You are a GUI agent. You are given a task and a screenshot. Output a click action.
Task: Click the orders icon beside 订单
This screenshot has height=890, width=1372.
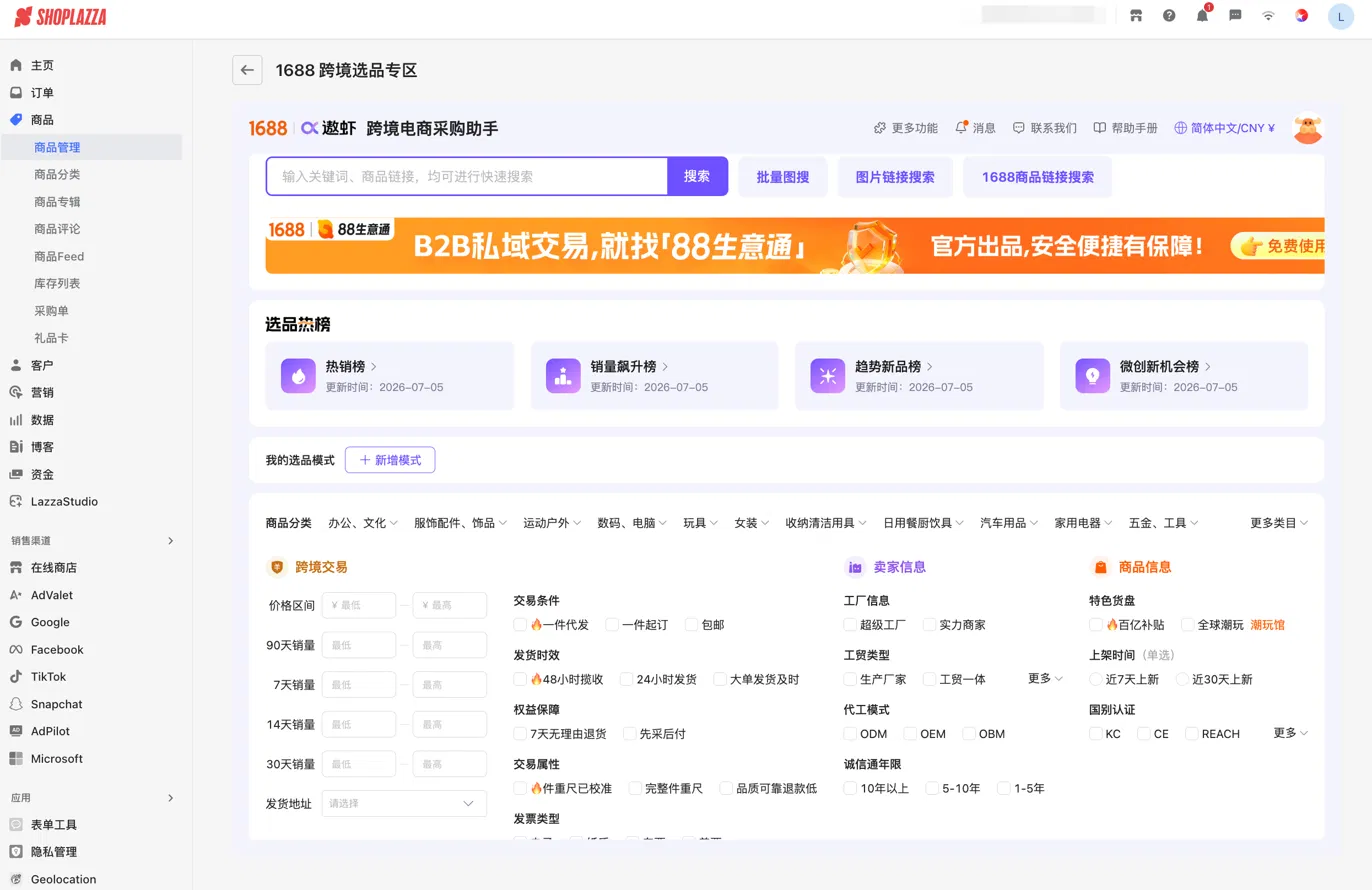16,92
